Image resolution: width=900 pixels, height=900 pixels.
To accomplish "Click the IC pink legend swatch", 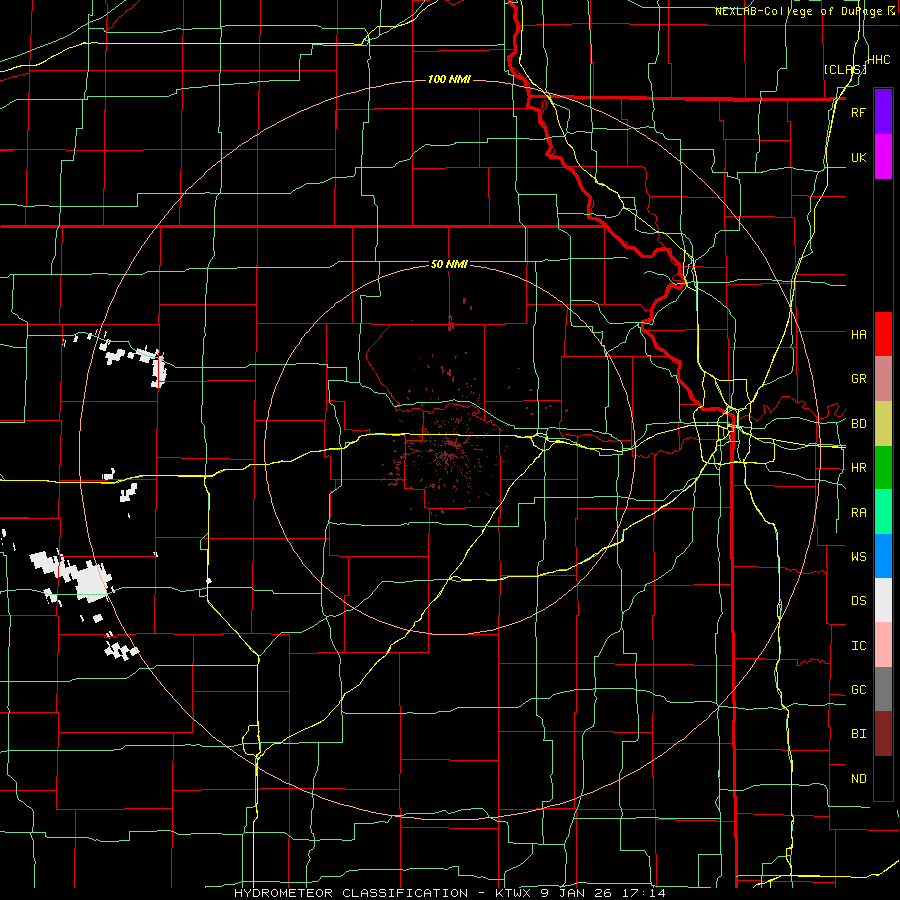I will 883,645.
